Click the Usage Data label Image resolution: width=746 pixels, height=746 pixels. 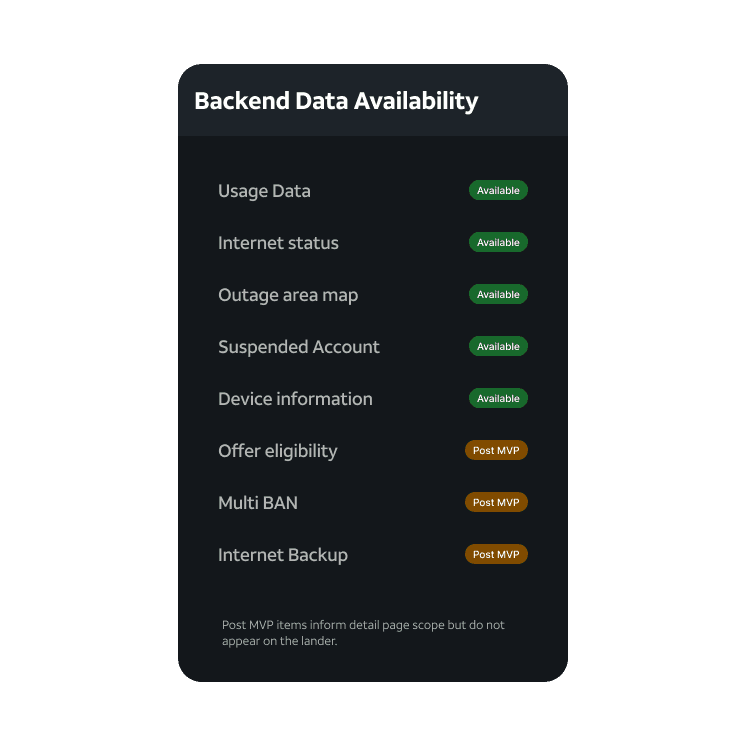tap(264, 191)
